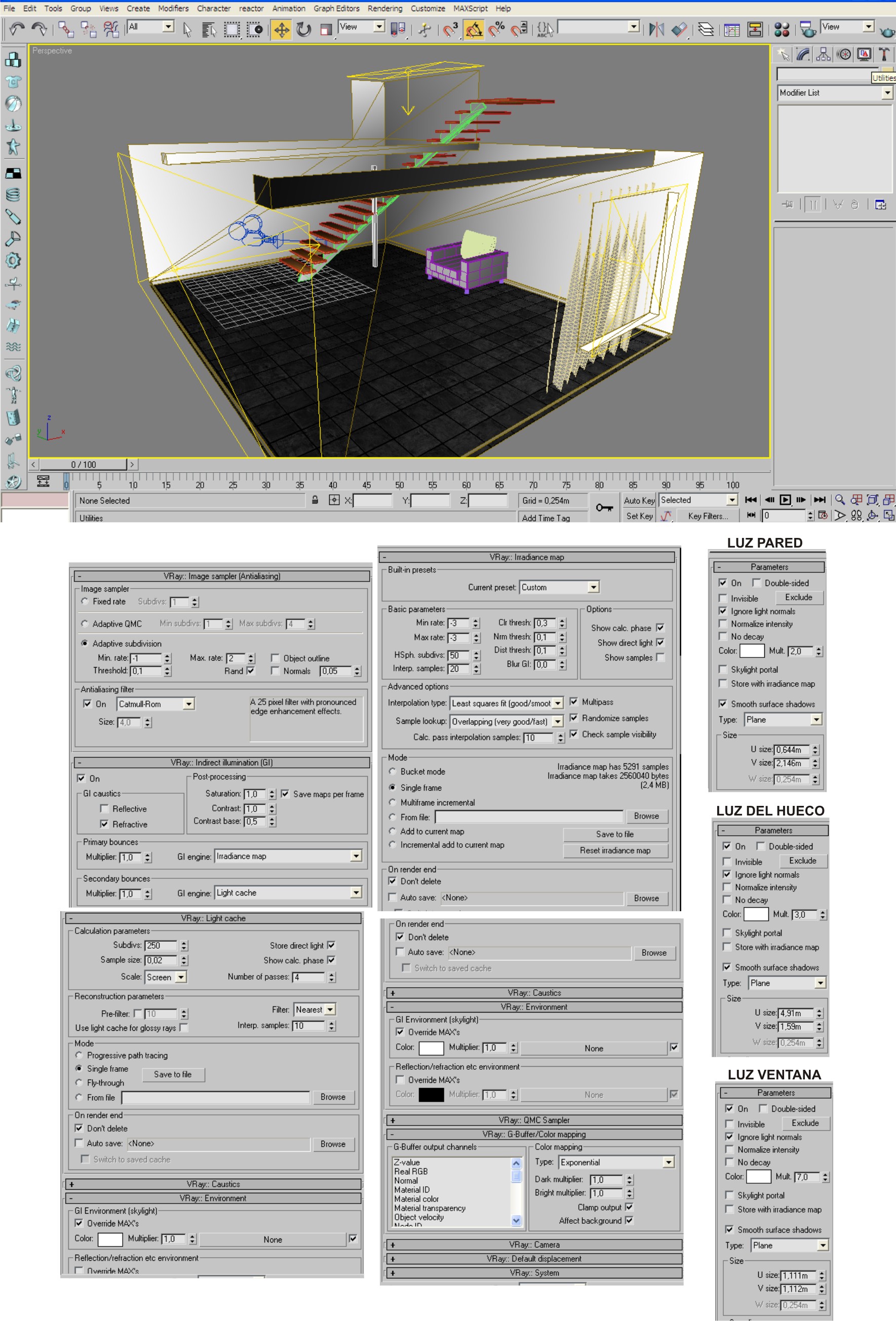The width and height of the screenshot is (896, 1321).
Task: Select the Fixed rate image sampler
Action: 85,601
